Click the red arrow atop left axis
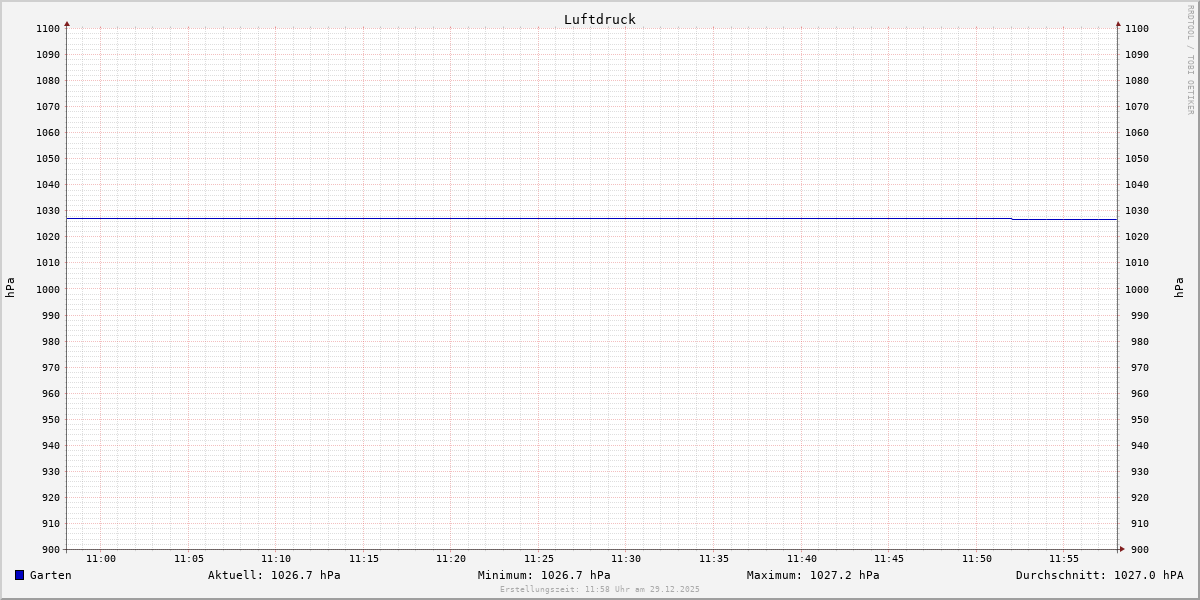The height and width of the screenshot is (600, 1200). pos(67,23)
